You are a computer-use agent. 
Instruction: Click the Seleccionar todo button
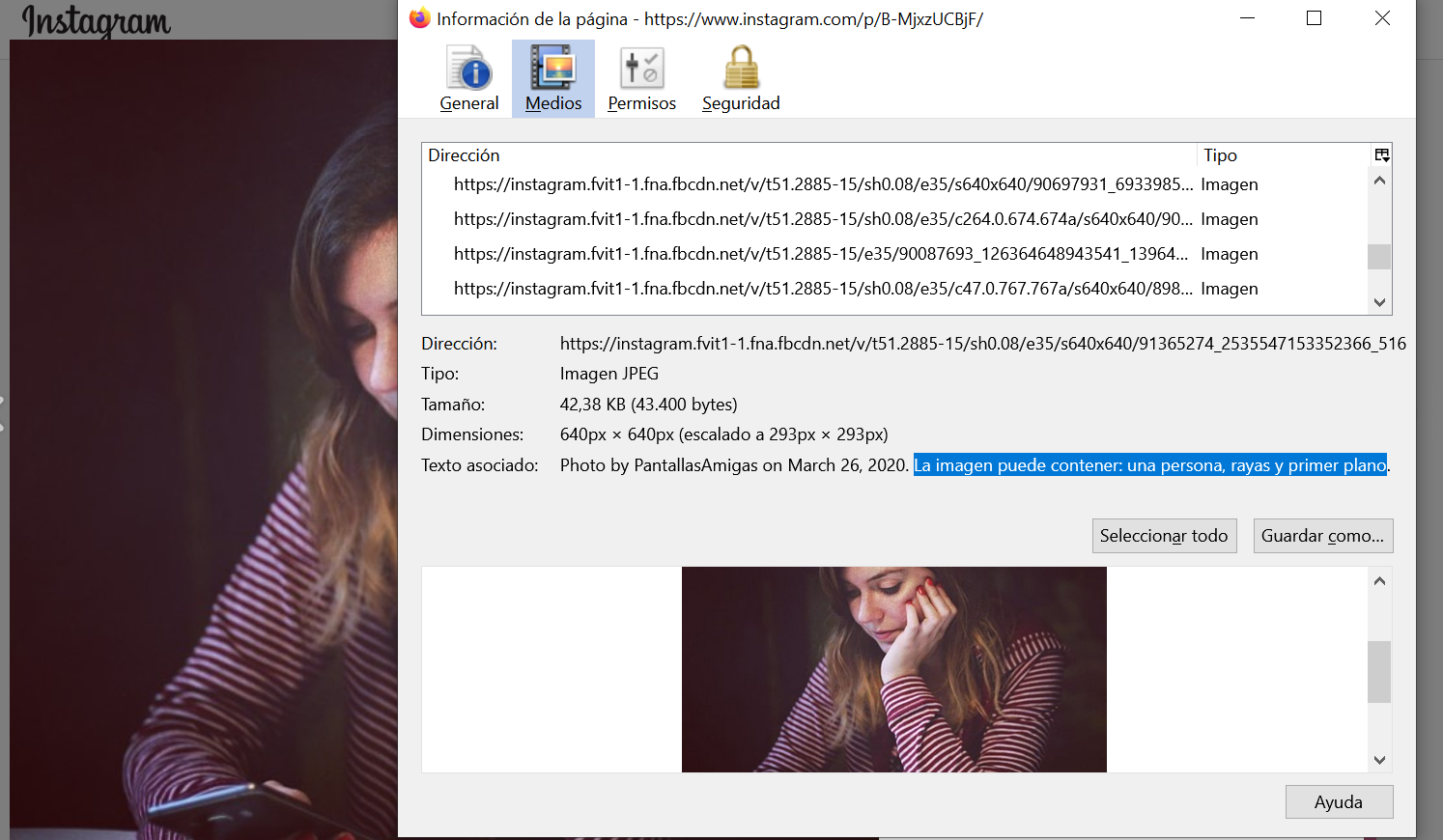pos(1164,536)
